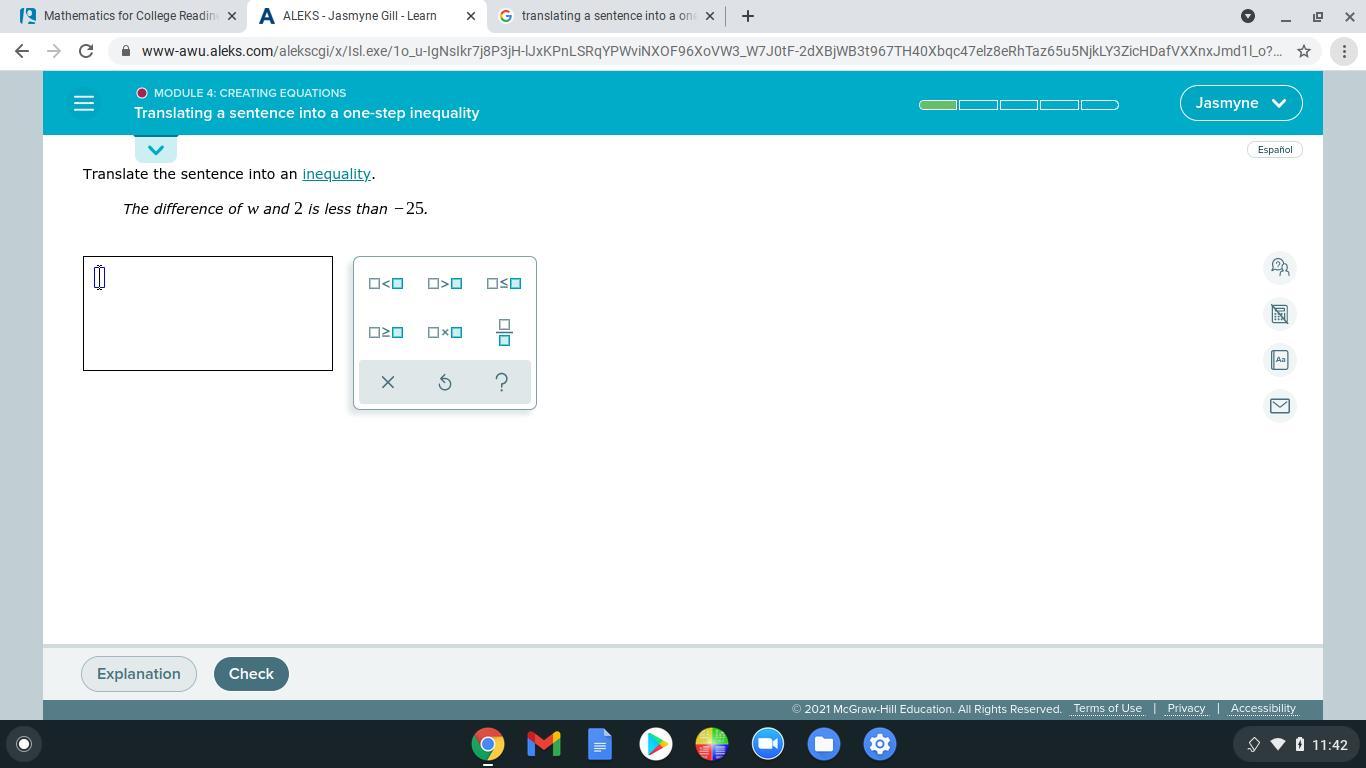The height and width of the screenshot is (768, 1366).
Task: Open a new browser tab
Action: pyautogui.click(x=748, y=16)
